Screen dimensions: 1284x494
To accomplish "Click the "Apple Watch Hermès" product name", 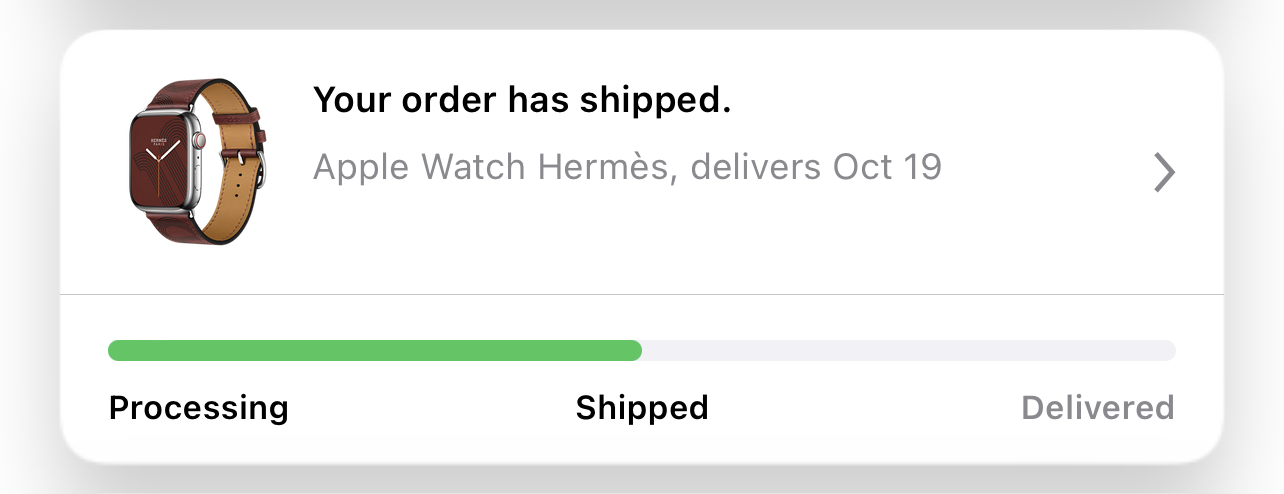I will click(x=490, y=167).
